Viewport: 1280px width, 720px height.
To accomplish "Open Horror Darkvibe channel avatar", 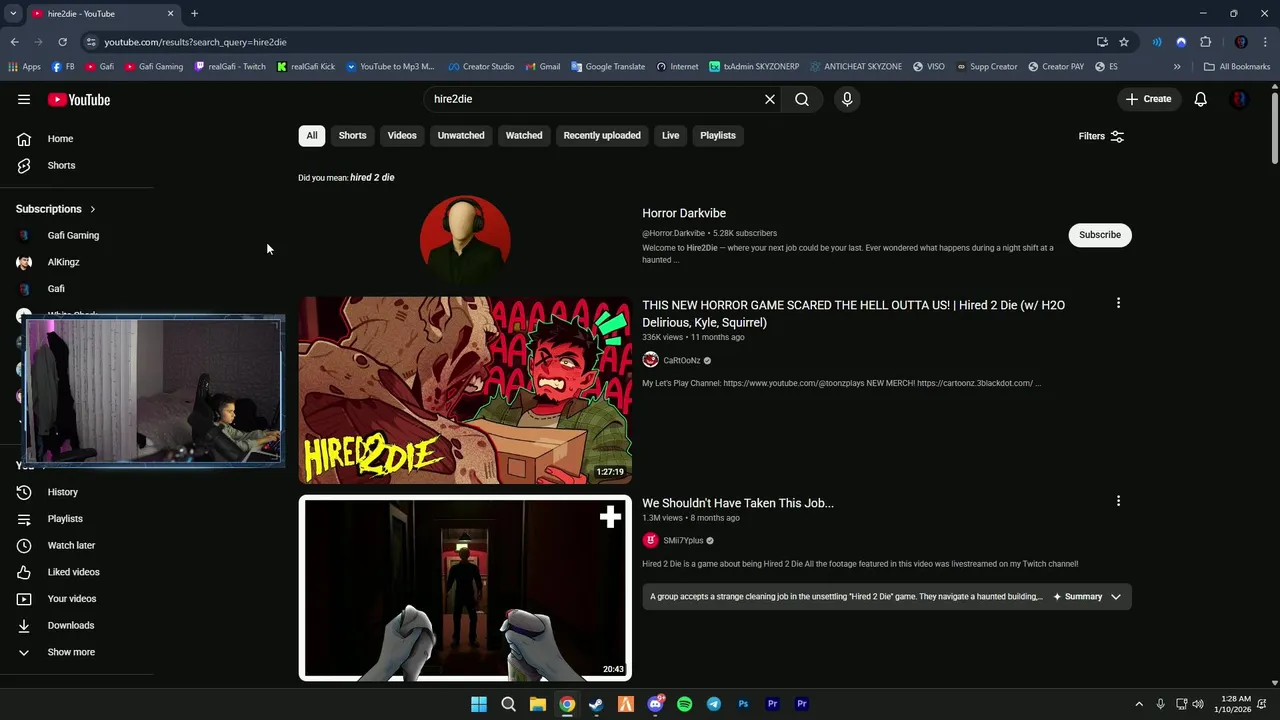I will pos(465,239).
